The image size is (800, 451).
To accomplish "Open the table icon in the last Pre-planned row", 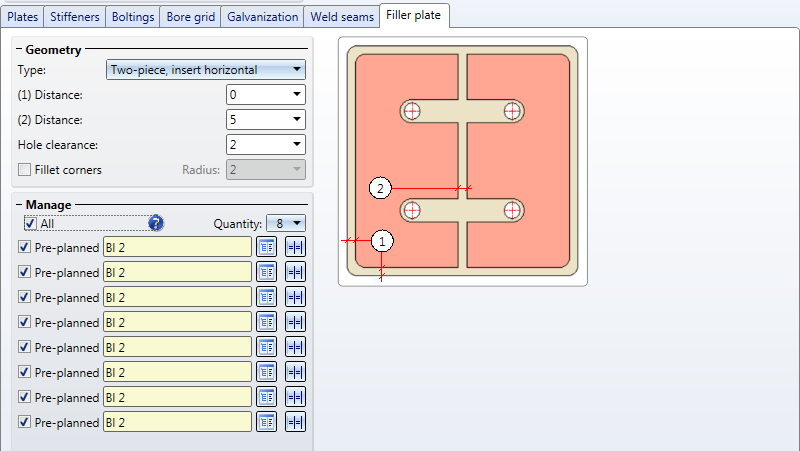I will [x=266, y=422].
